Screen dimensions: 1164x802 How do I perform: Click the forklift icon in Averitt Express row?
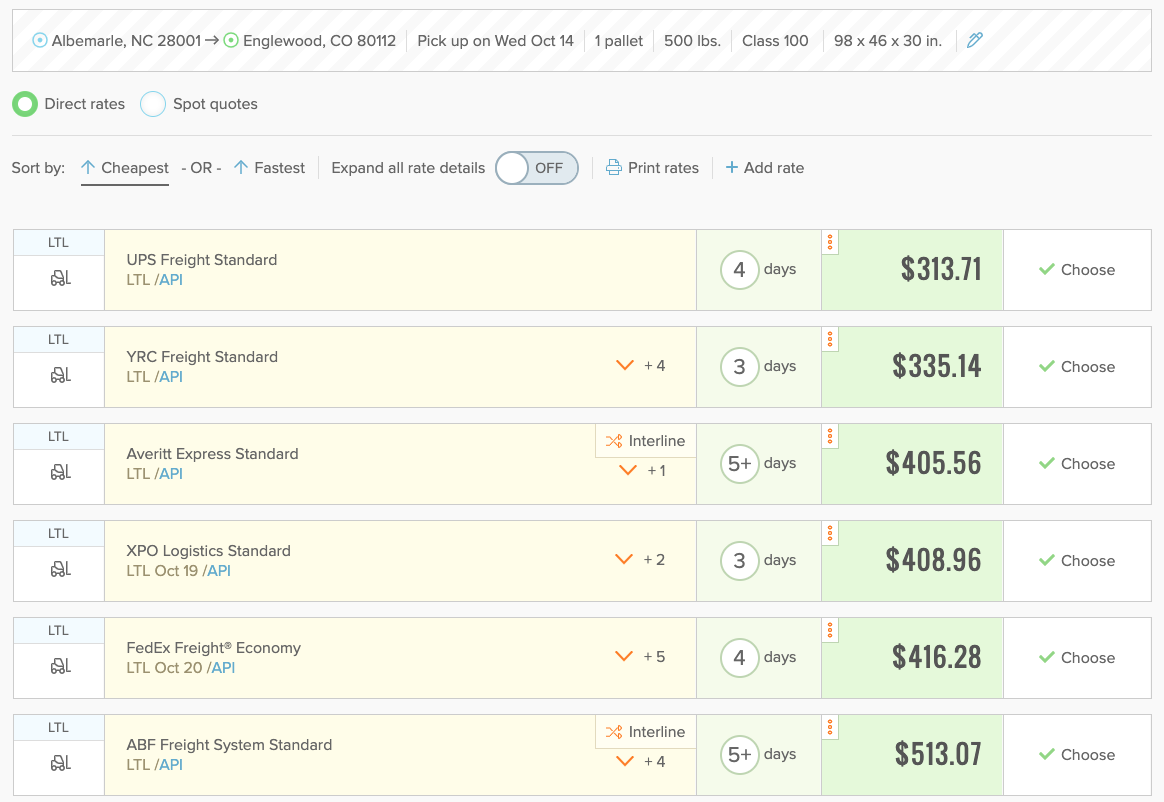click(x=60, y=472)
